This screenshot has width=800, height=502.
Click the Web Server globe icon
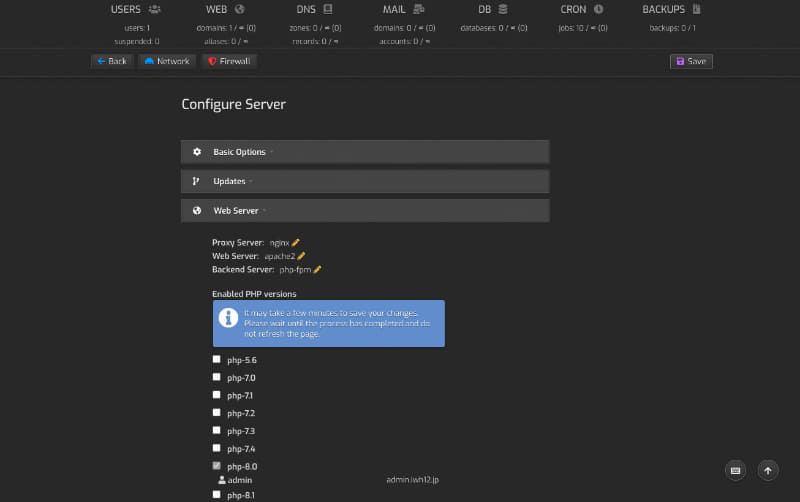tap(197, 211)
